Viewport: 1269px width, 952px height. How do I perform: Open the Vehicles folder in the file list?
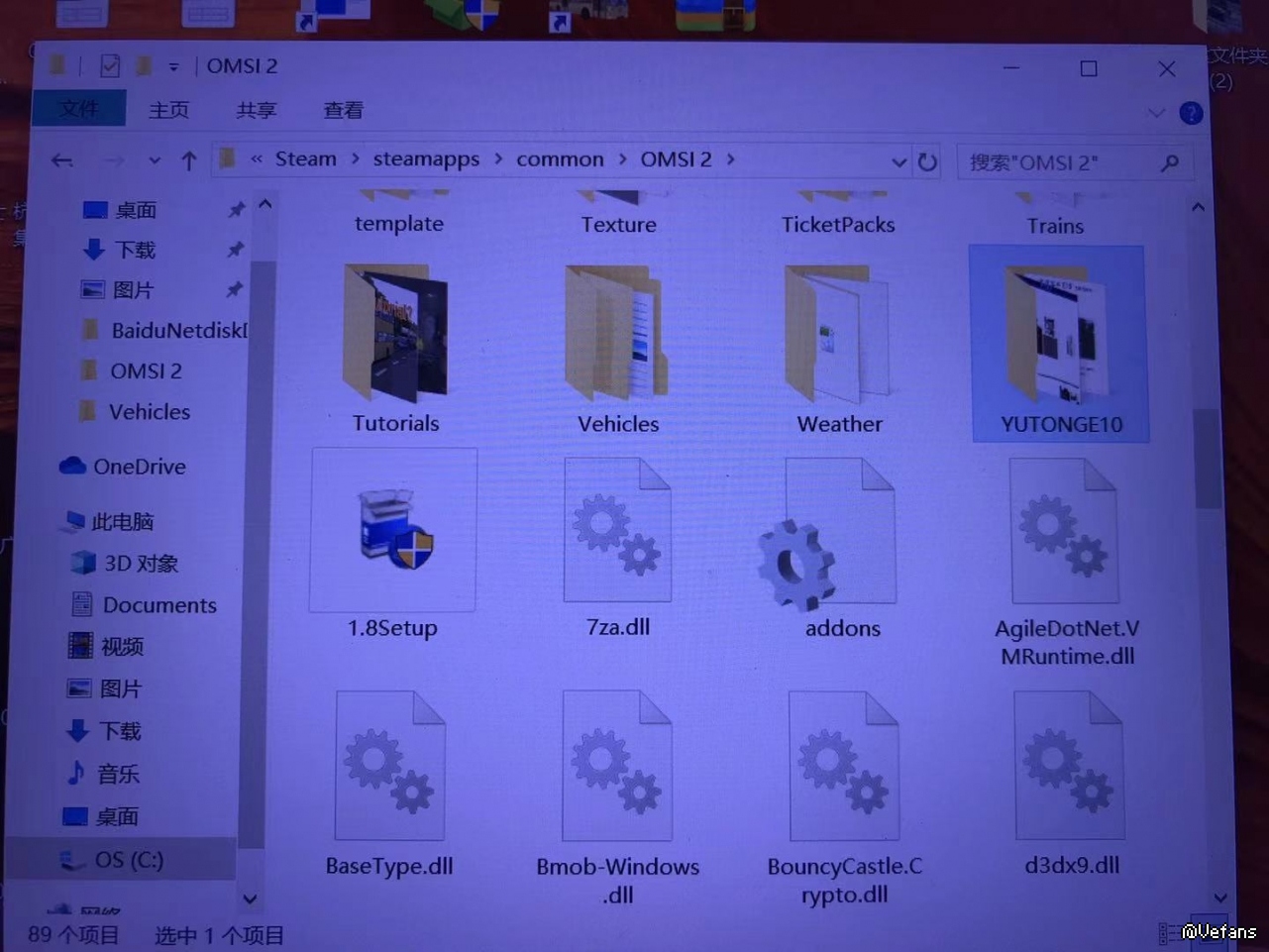pos(616,333)
